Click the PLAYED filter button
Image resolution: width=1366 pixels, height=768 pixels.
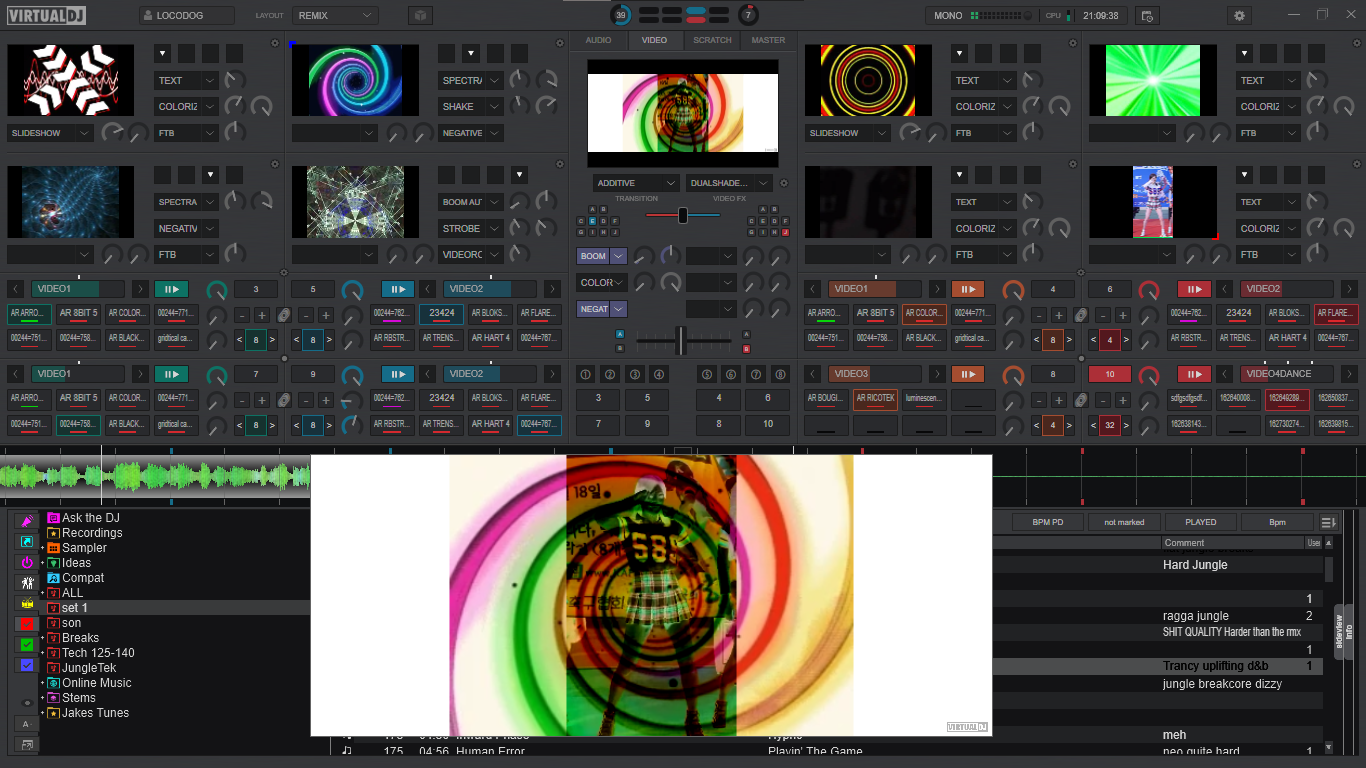[x=1200, y=522]
